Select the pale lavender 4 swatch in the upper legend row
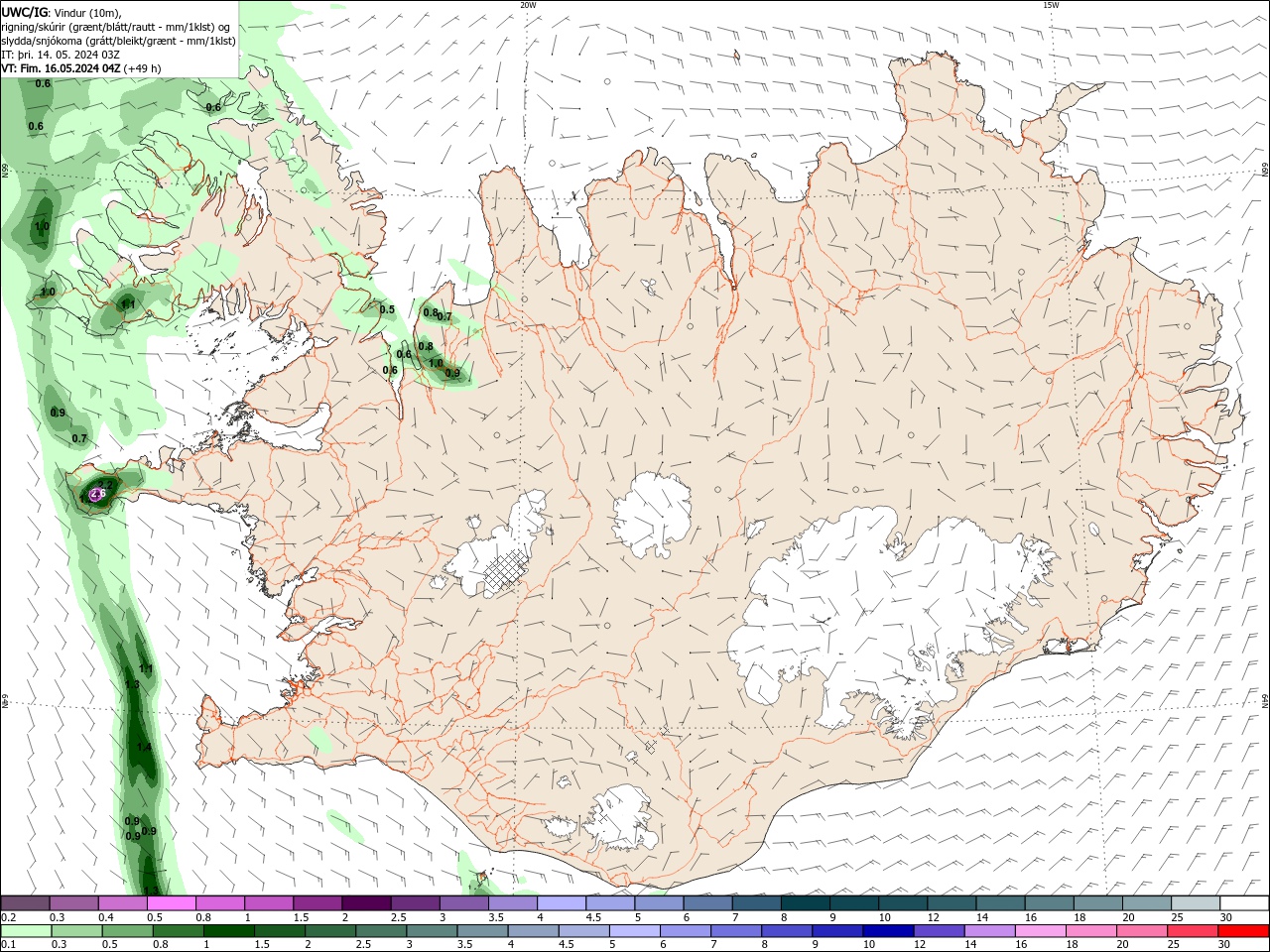 click(x=562, y=903)
